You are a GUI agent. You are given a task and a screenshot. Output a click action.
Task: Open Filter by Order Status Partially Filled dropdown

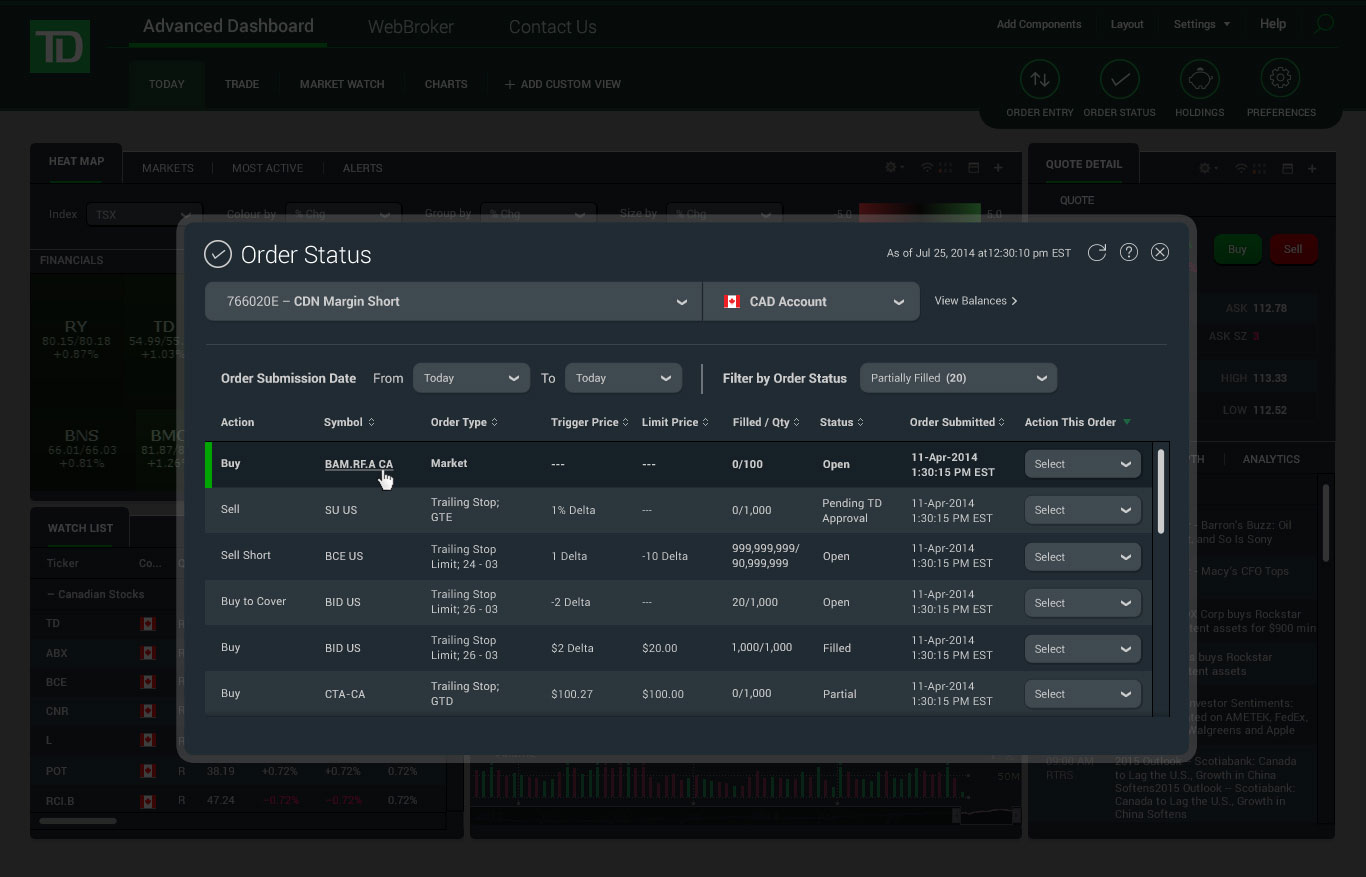(x=958, y=378)
